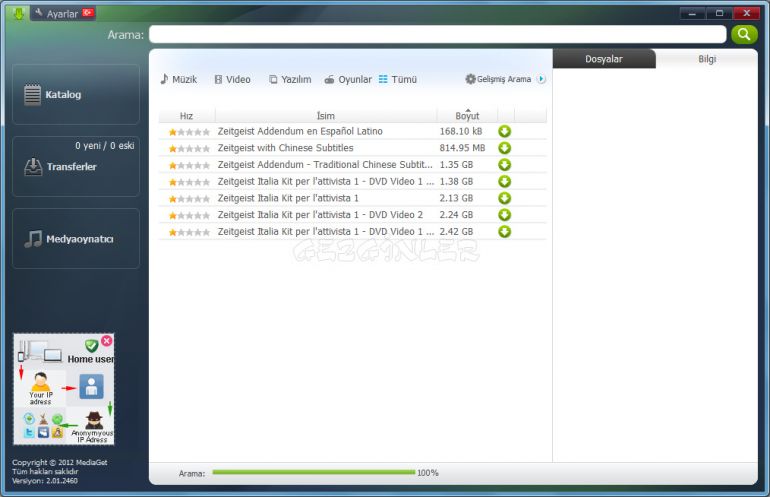Select row Zeitgeist Italia Kit per l'attivista 1
The height and width of the screenshot is (497, 770).
(353, 198)
